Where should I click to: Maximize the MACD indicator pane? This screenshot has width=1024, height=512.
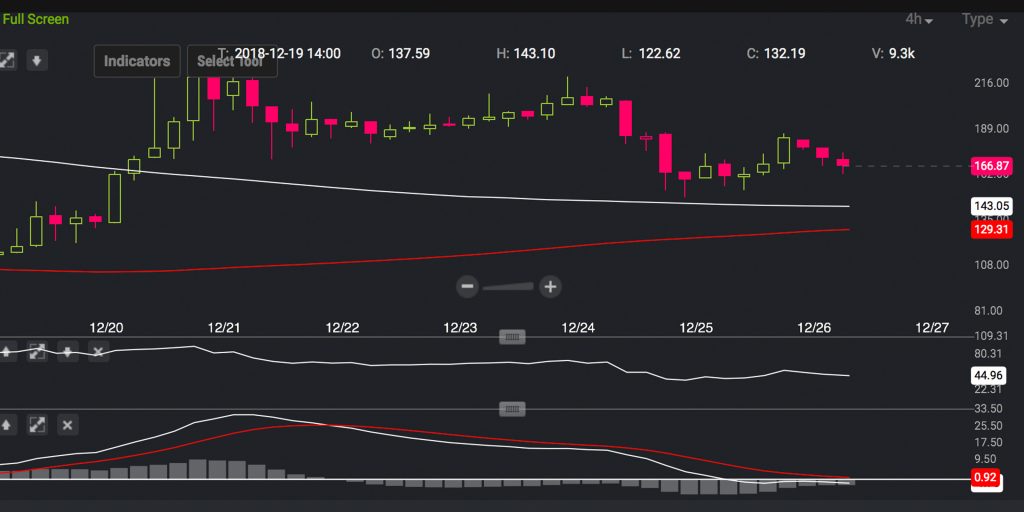coord(37,425)
